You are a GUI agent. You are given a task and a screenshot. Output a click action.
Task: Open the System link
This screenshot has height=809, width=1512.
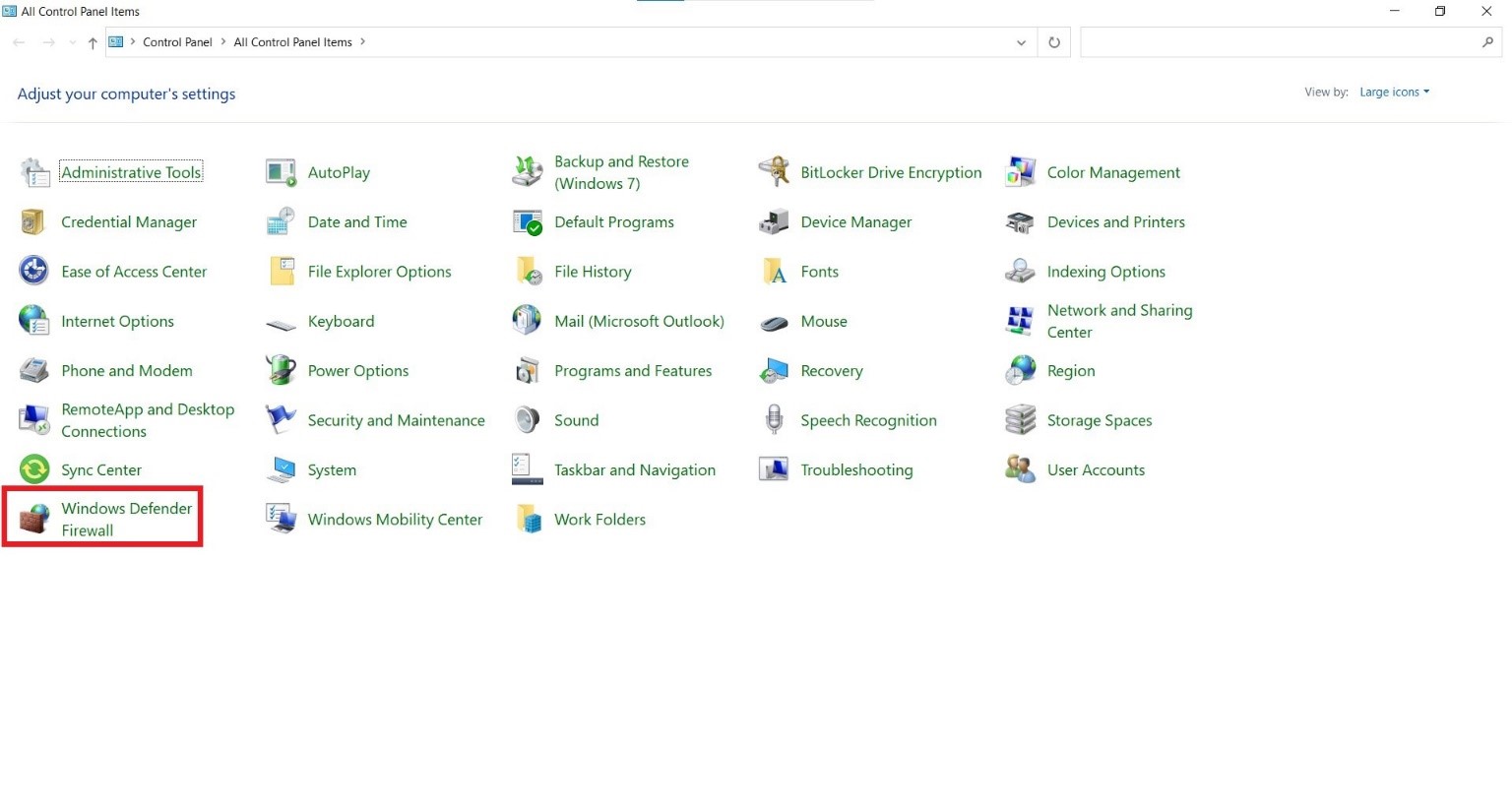tap(332, 470)
